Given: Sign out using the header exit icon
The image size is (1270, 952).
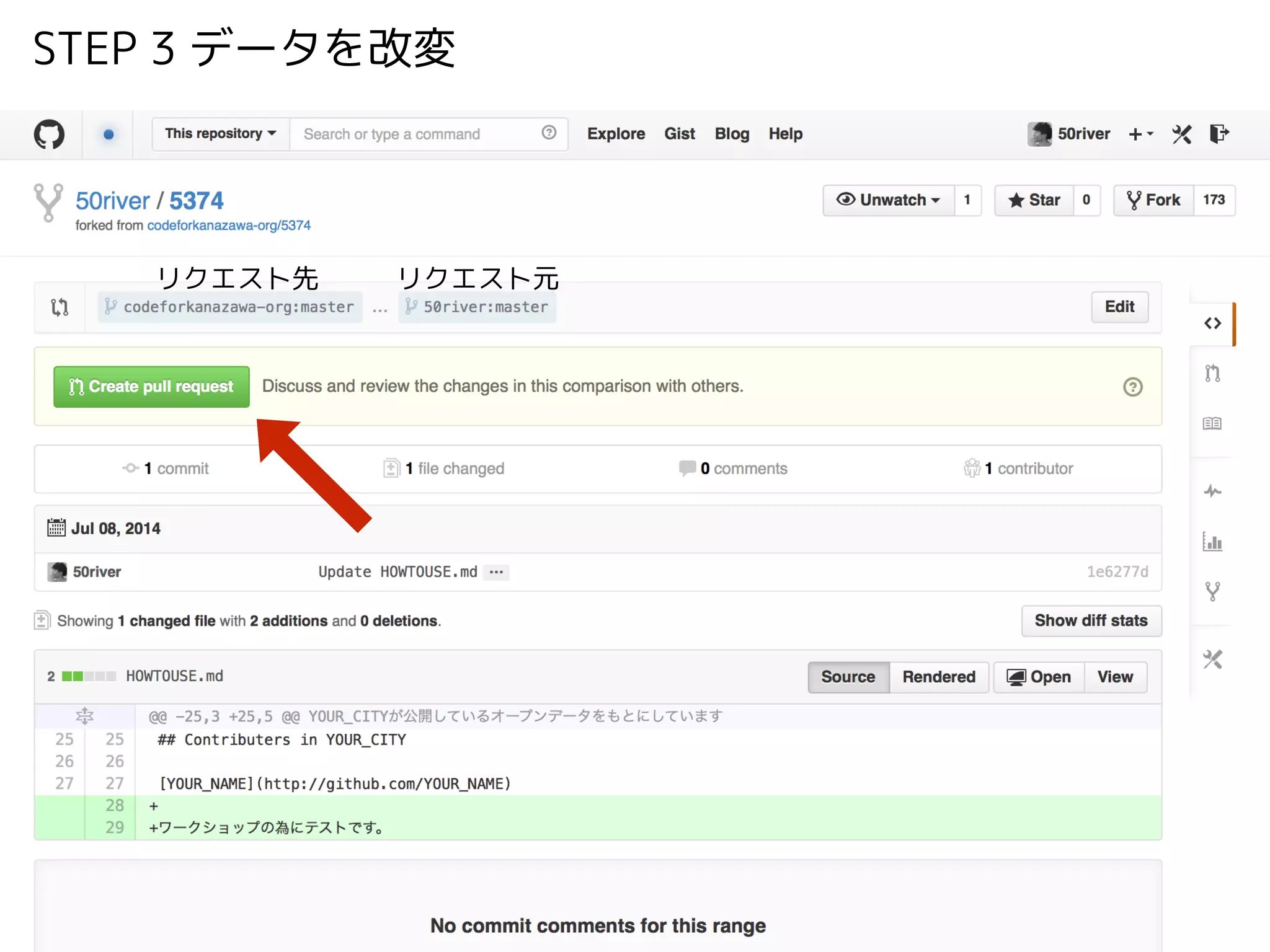Looking at the screenshot, I should coord(1219,134).
